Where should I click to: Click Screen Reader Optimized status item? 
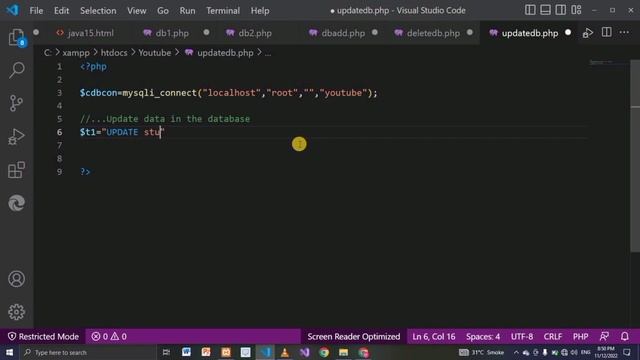(353, 337)
